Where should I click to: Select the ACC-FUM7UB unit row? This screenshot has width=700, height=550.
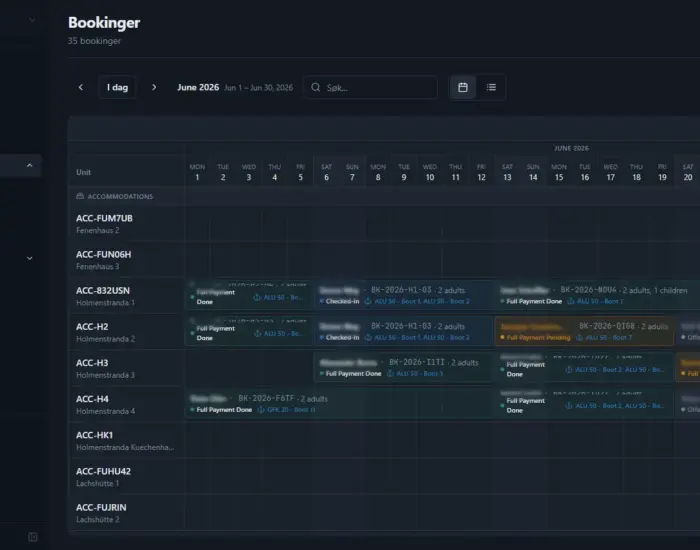click(126, 224)
